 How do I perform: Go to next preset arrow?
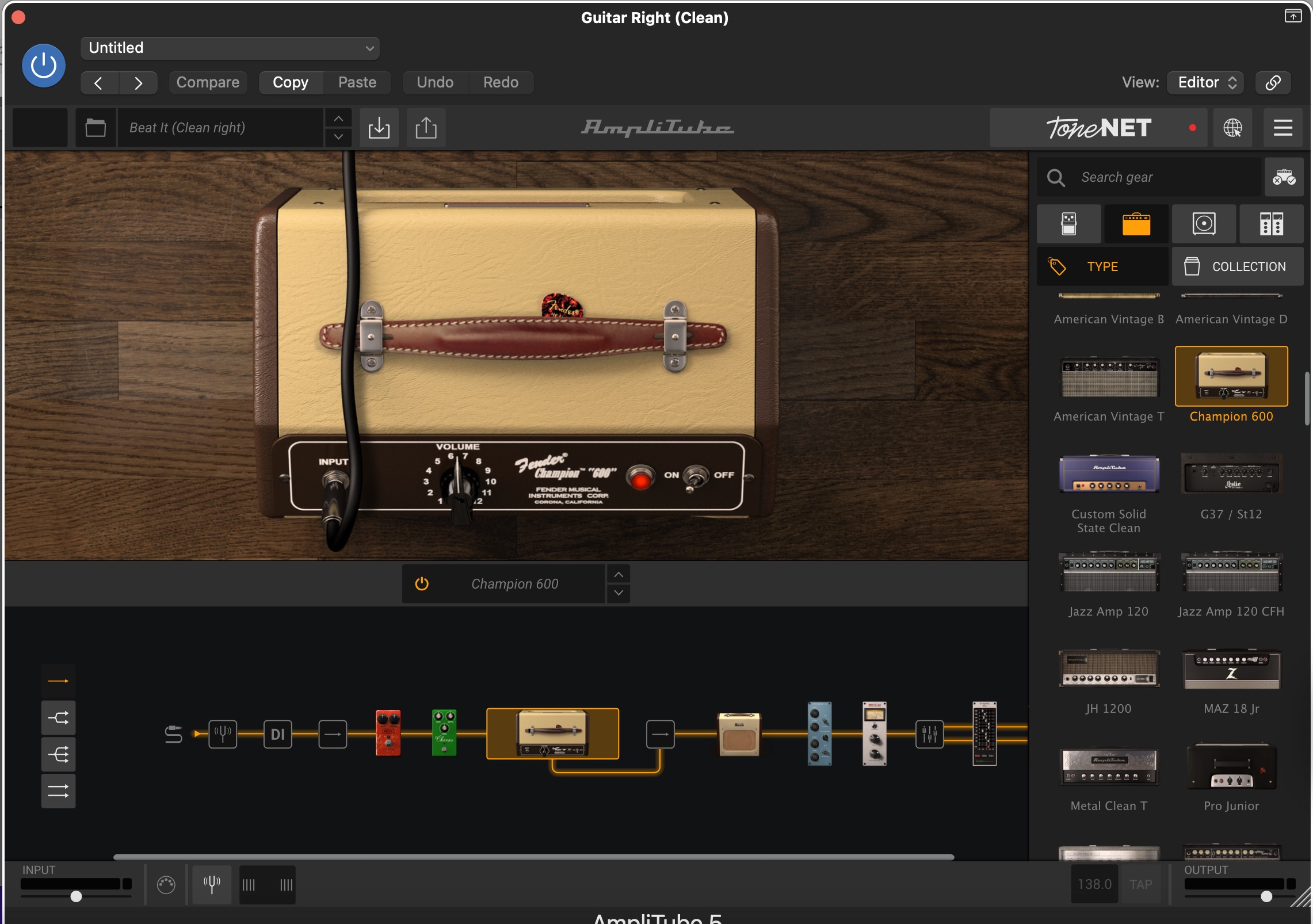tap(138, 83)
